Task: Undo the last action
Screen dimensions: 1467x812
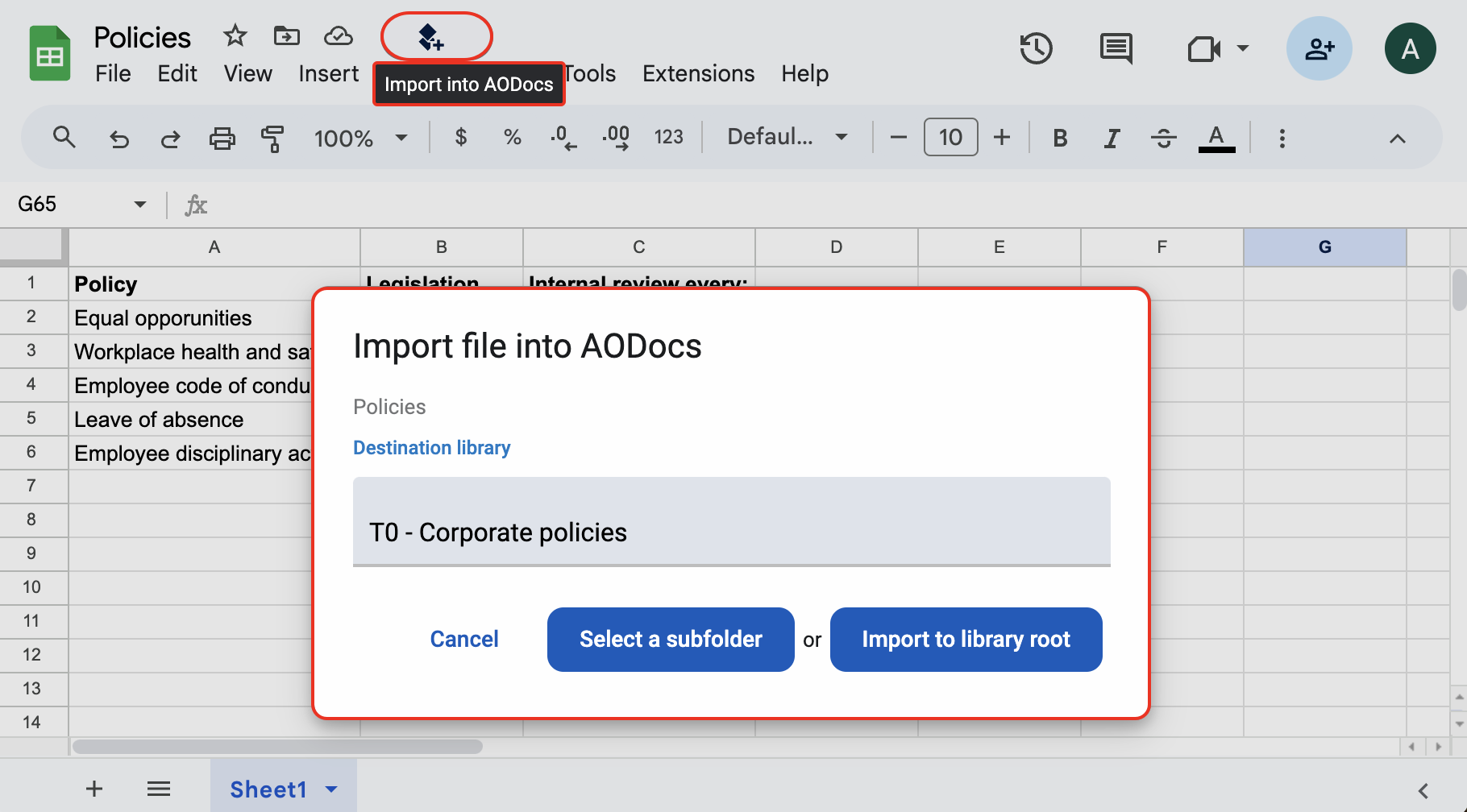Action: point(118,139)
